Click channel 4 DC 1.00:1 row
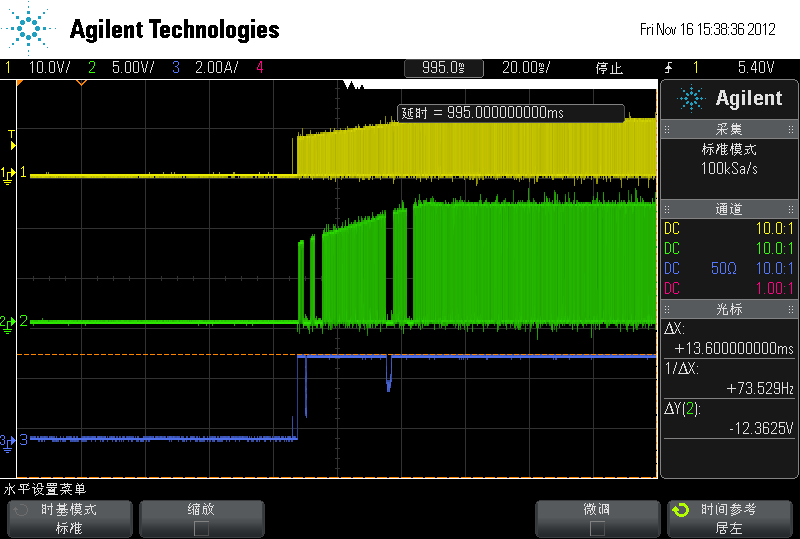The image size is (800, 539). pyautogui.click(x=729, y=288)
